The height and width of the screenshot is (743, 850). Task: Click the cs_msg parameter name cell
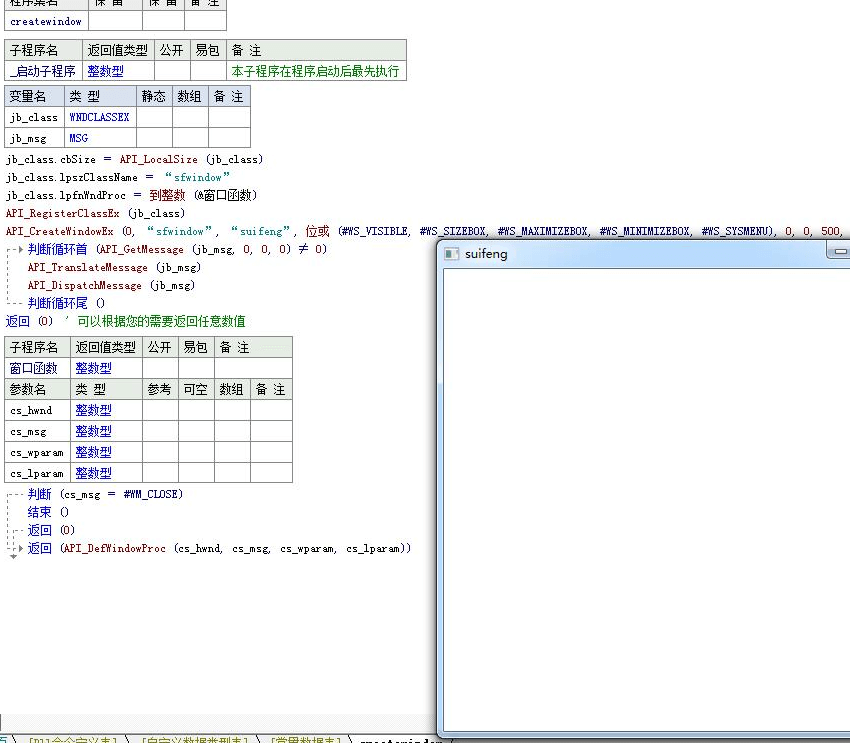tap(33, 431)
